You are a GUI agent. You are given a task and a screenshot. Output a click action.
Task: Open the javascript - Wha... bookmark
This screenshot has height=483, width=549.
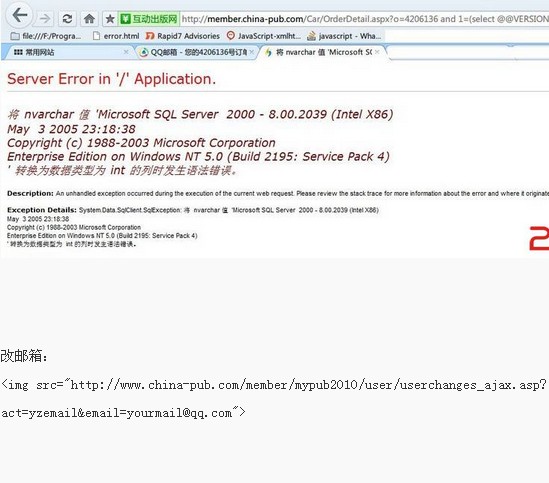[344, 36]
